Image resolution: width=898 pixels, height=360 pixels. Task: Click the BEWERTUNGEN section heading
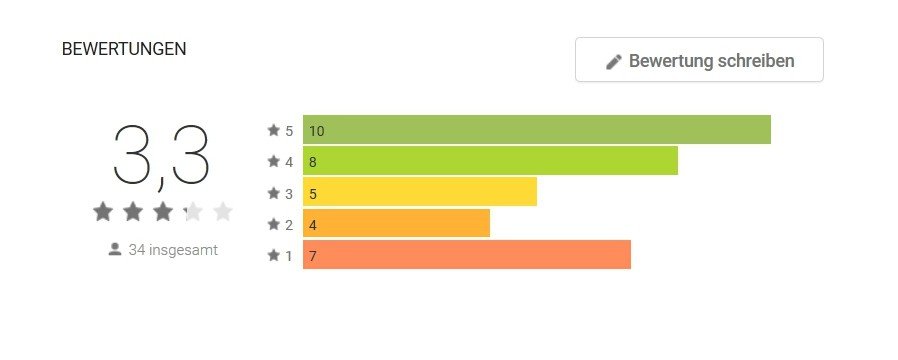[x=124, y=49]
